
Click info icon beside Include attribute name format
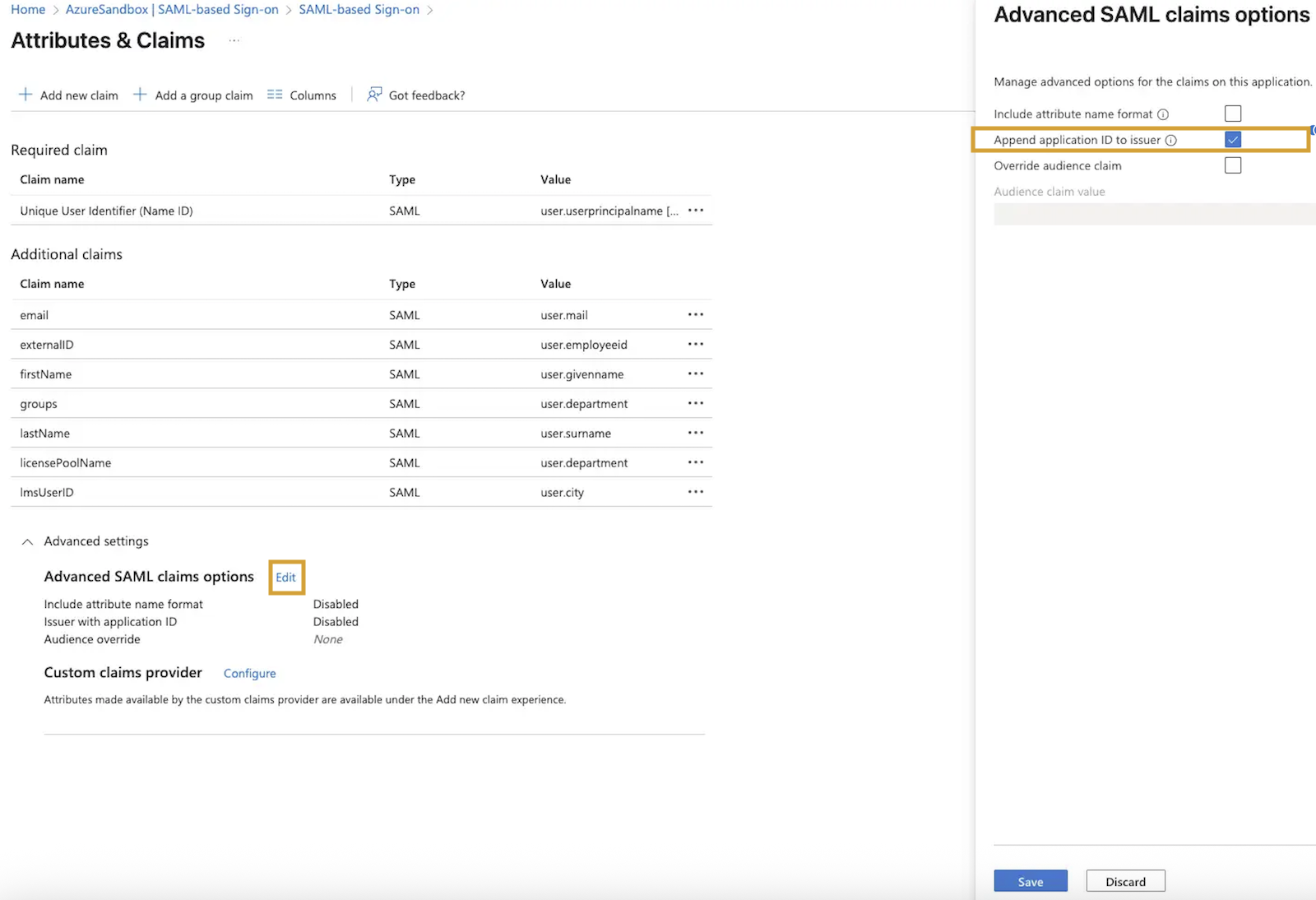1163,114
